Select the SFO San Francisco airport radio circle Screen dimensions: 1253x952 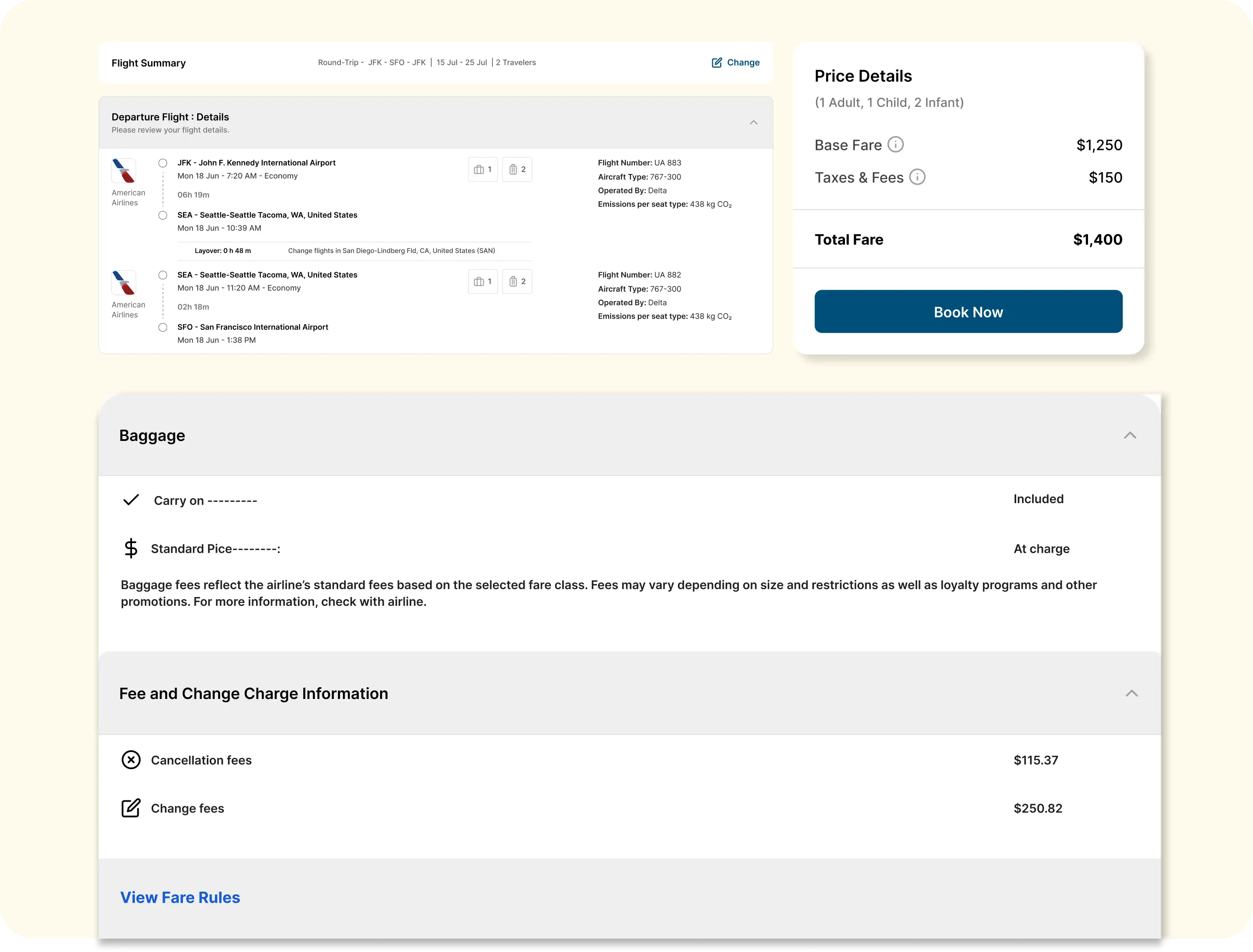(162, 327)
